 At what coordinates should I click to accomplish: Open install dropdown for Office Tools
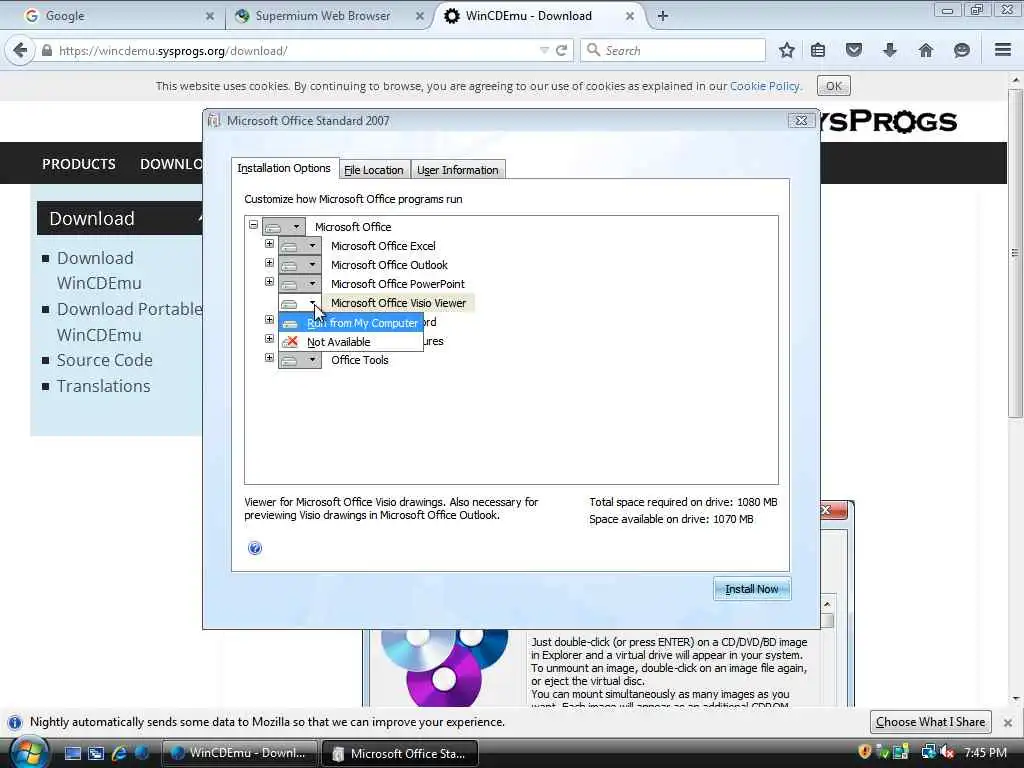pyautogui.click(x=300, y=360)
